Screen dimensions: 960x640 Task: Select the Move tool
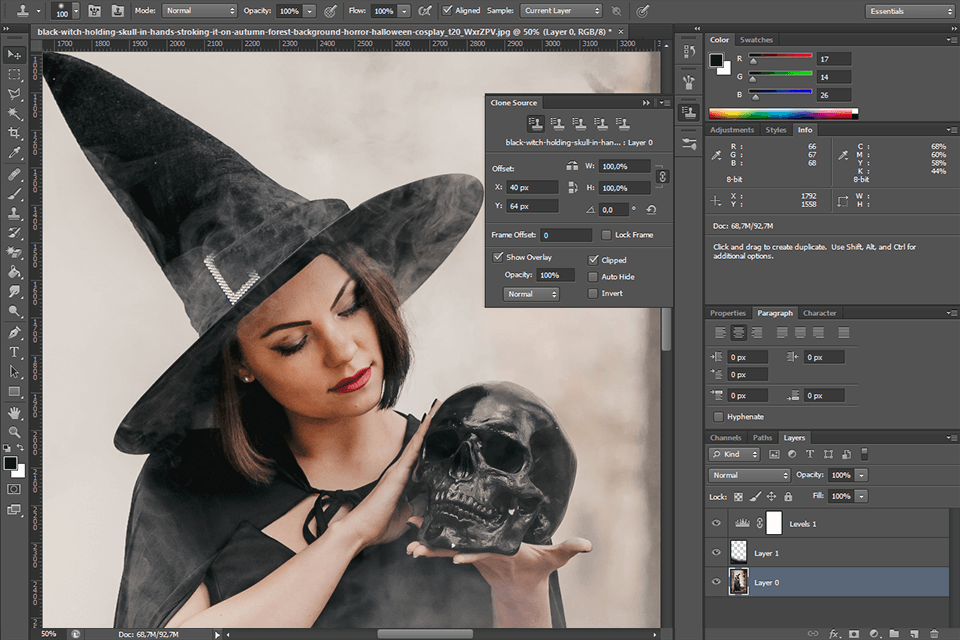click(15, 54)
